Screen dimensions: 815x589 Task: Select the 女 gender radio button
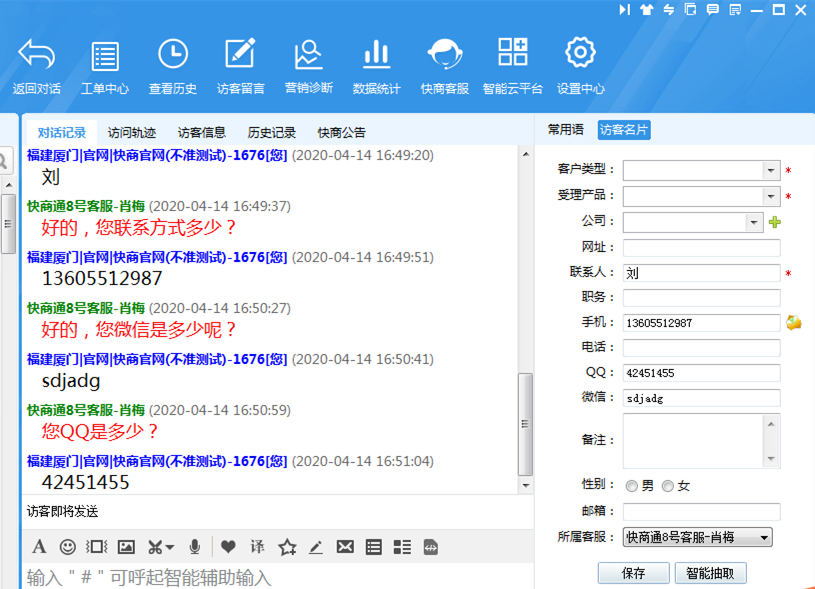(668, 486)
